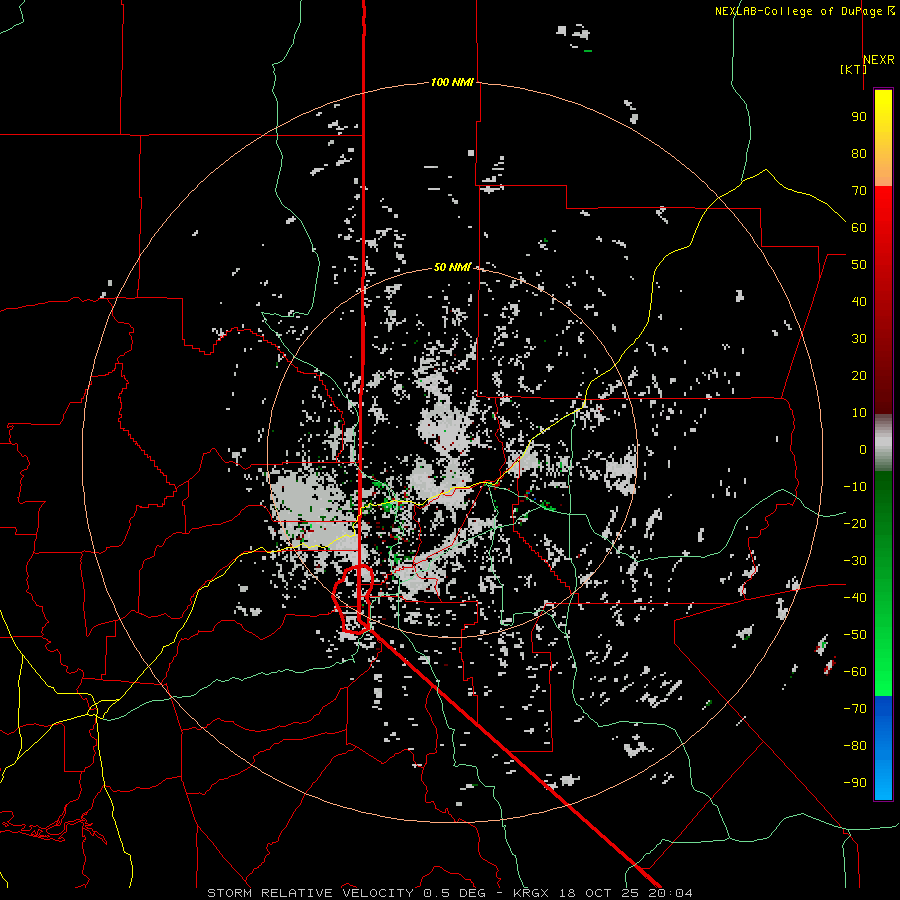Screen dimensions: 900x900
Task: Select the gray zero segment of color bar
Action: (883, 443)
